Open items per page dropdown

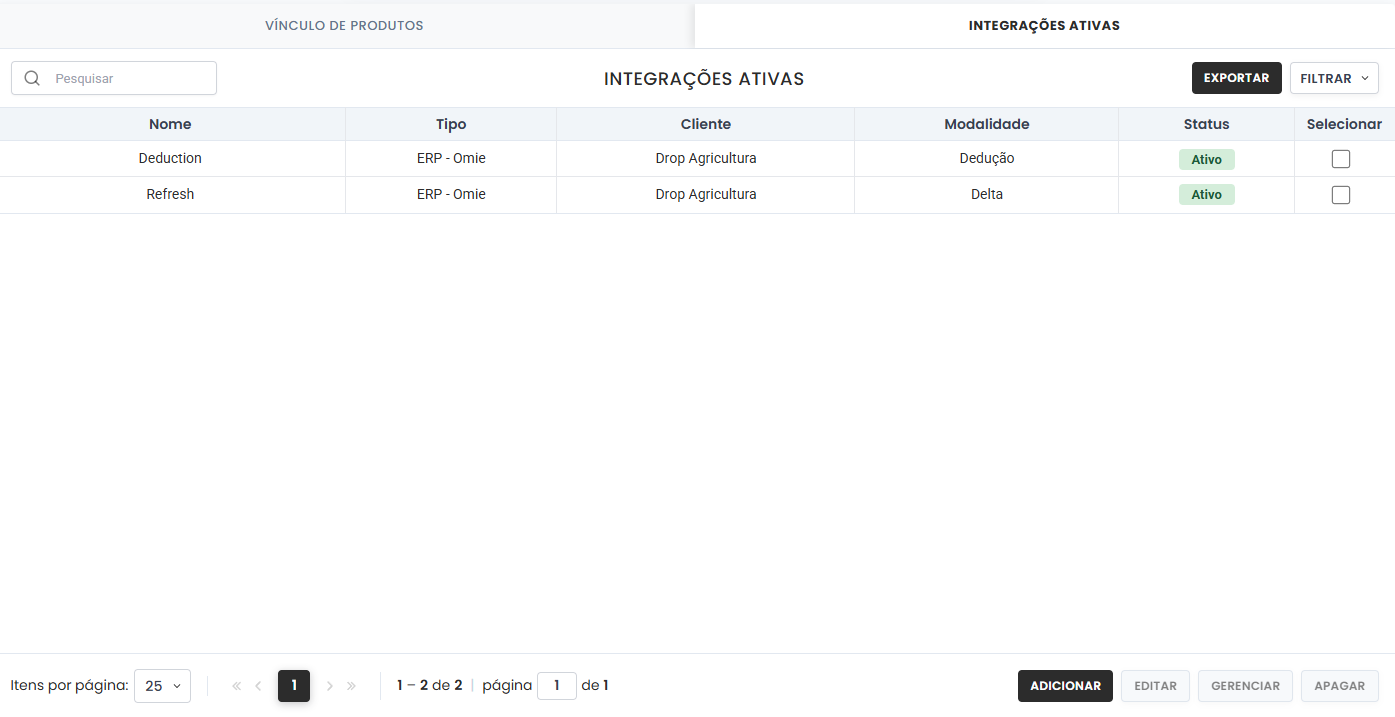coord(162,686)
